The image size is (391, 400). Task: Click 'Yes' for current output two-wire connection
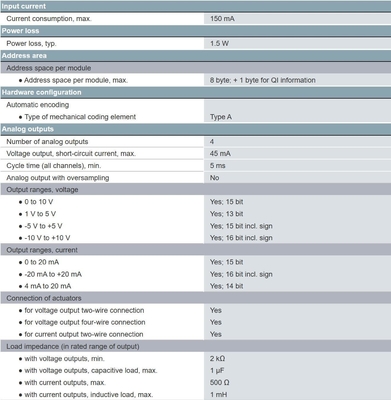coord(216,334)
